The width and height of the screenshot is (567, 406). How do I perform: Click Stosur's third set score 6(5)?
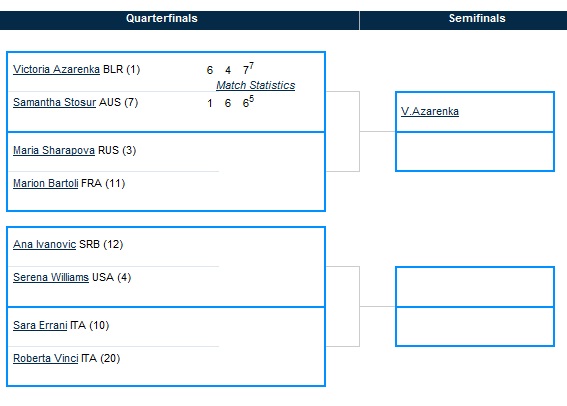tap(248, 102)
